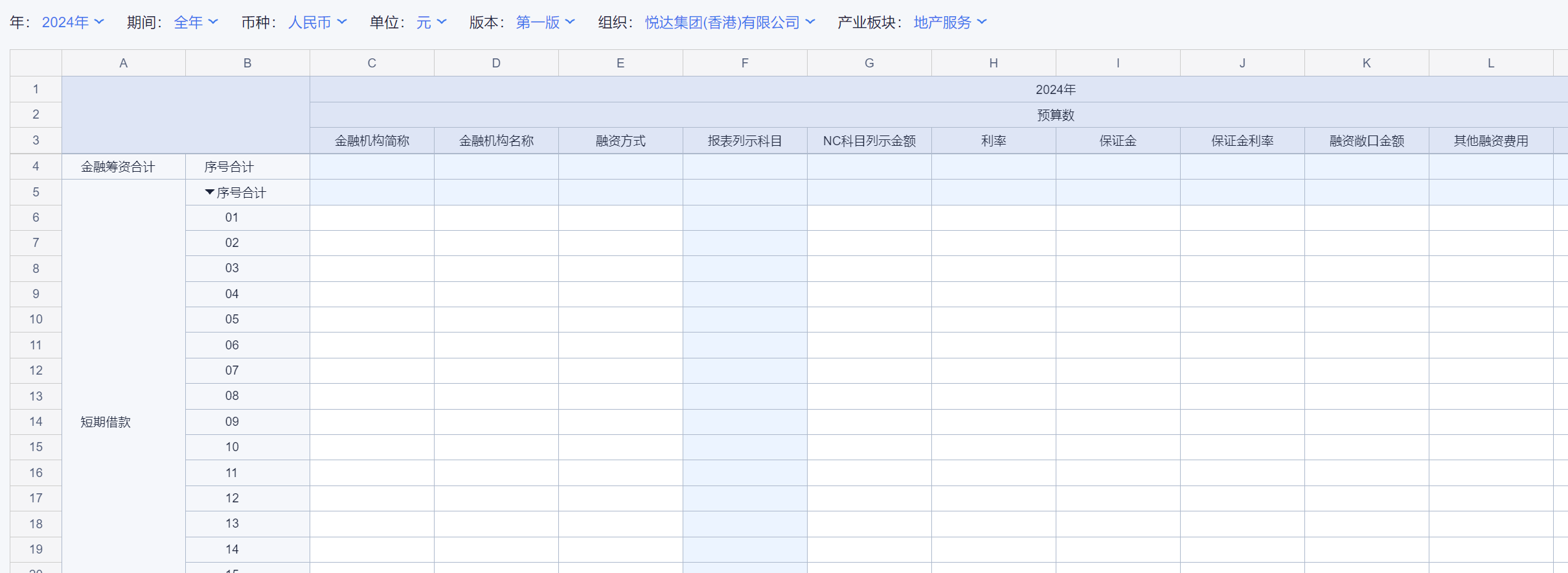1568x573 pixels.
Task: Click the 金融机构简称 header cell
Action: point(372,141)
